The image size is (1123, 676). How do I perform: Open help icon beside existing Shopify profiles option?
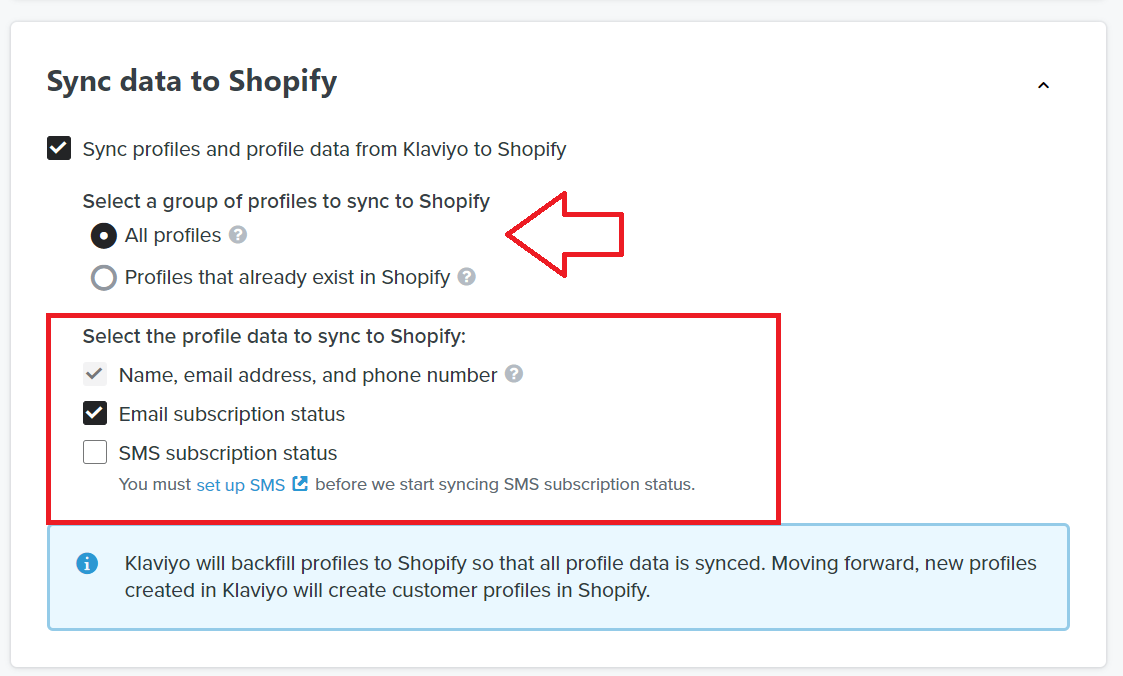pos(466,277)
